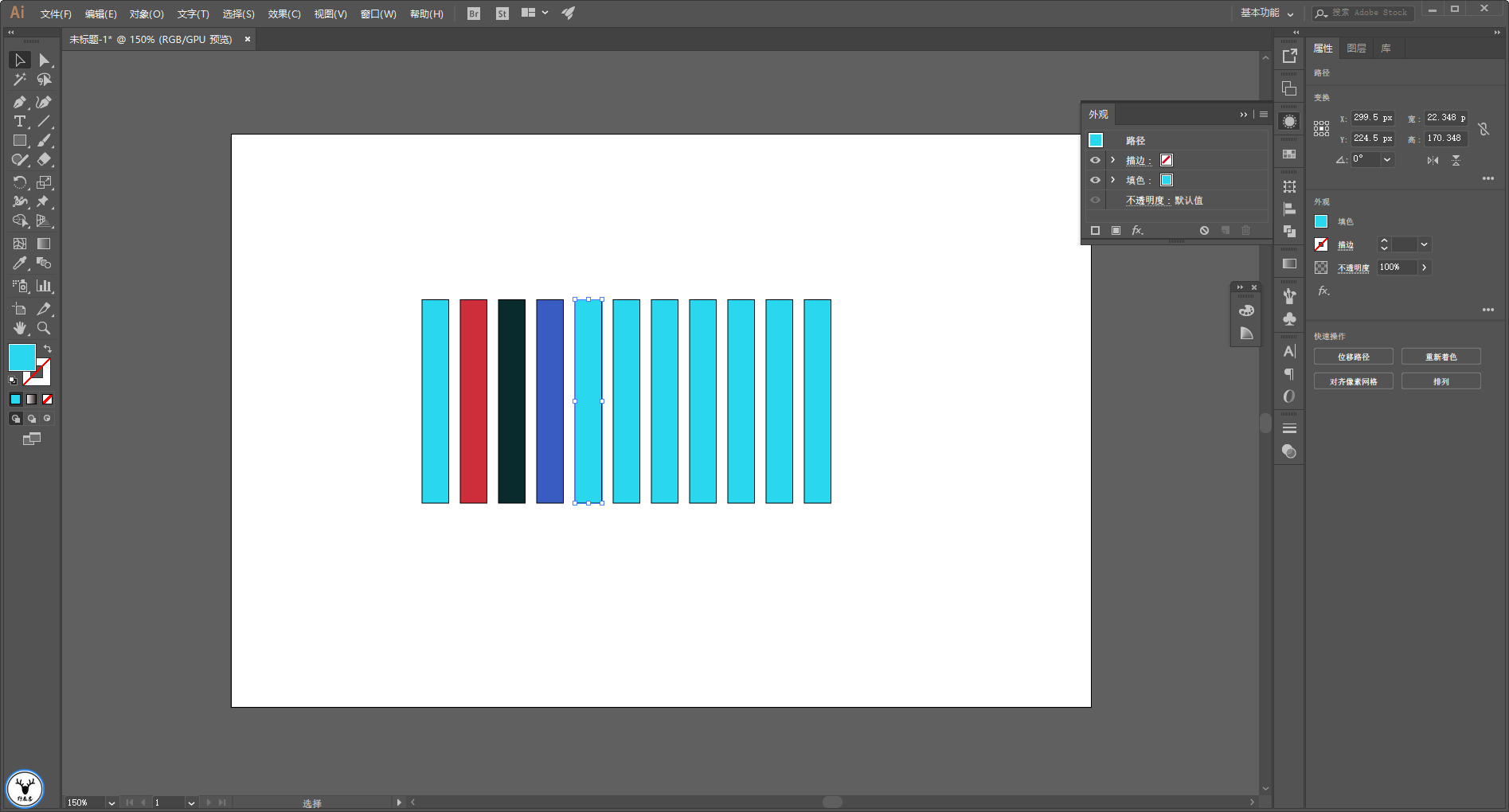This screenshot has height=812, width=1509.
Task: Select the Selection tool arrow
Action: pos(20,60)
